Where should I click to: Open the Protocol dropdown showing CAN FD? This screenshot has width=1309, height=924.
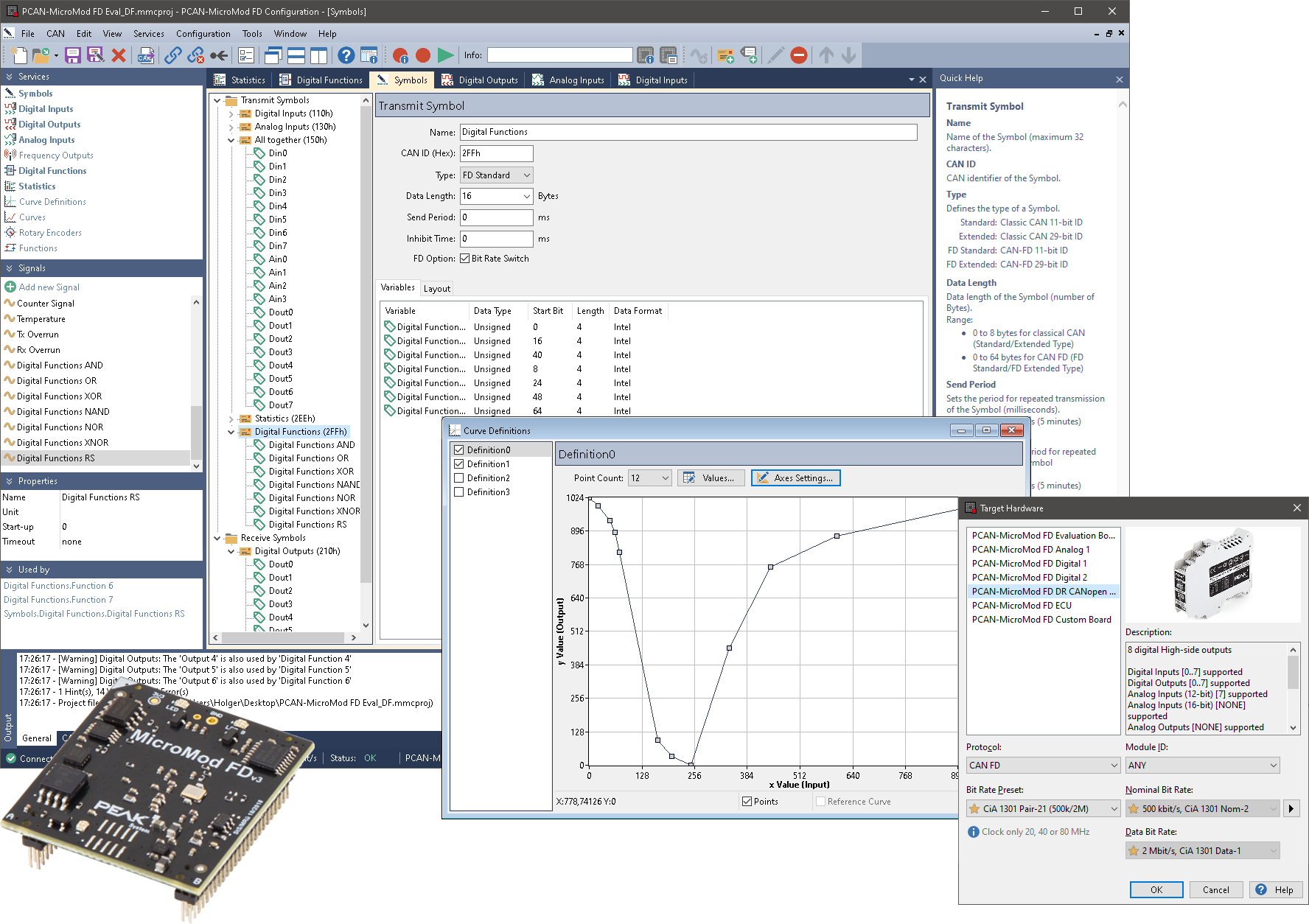(1043, 766)
